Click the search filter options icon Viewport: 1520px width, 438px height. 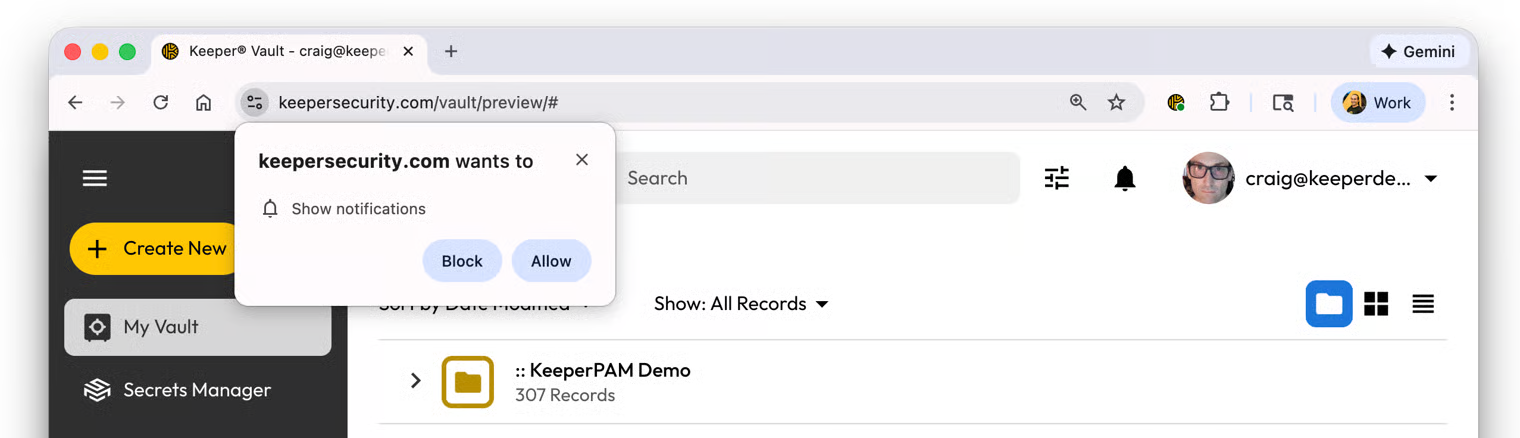[x=1057, y=178]
